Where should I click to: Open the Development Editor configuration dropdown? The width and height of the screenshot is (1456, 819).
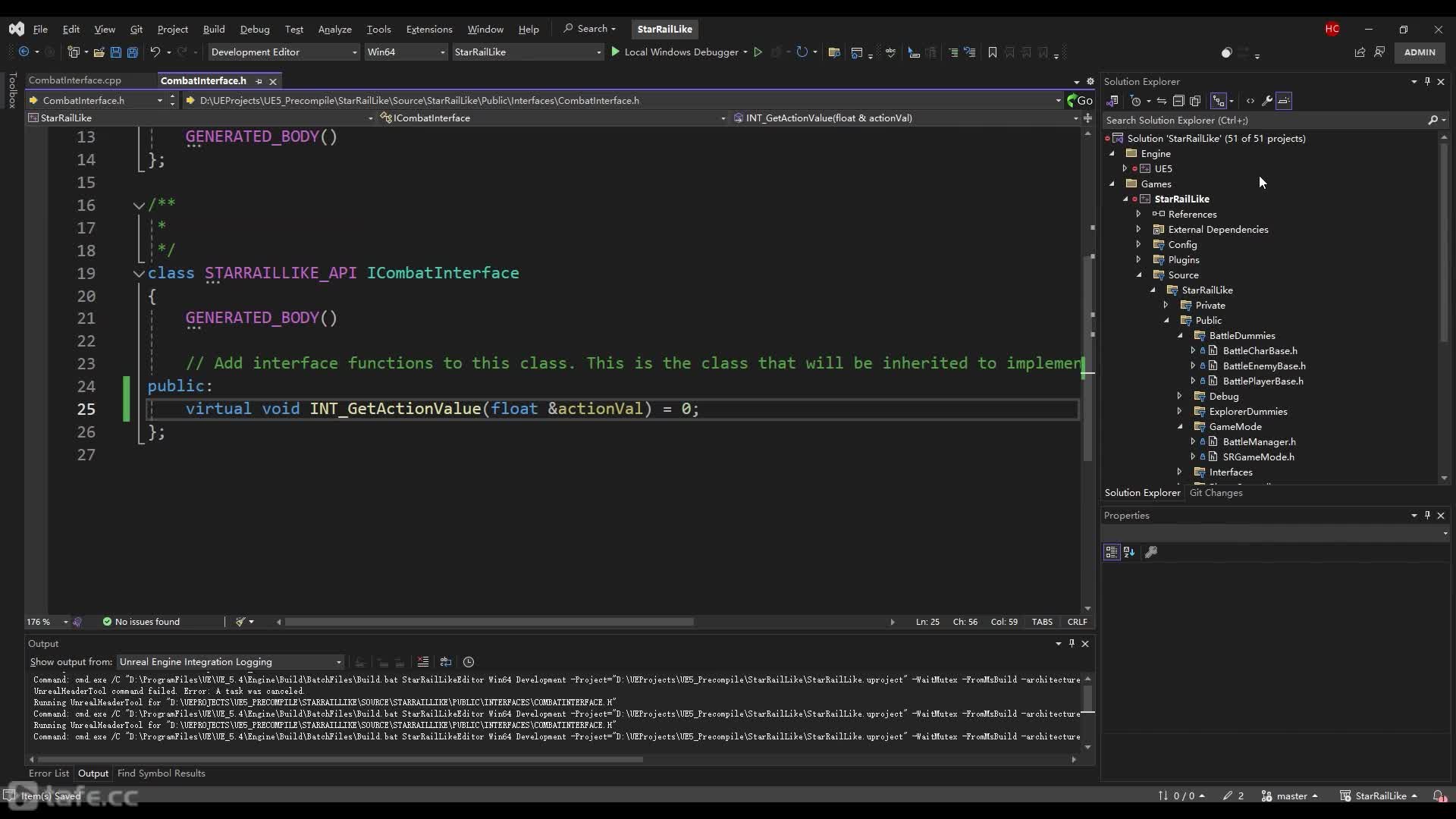point(284,52)
